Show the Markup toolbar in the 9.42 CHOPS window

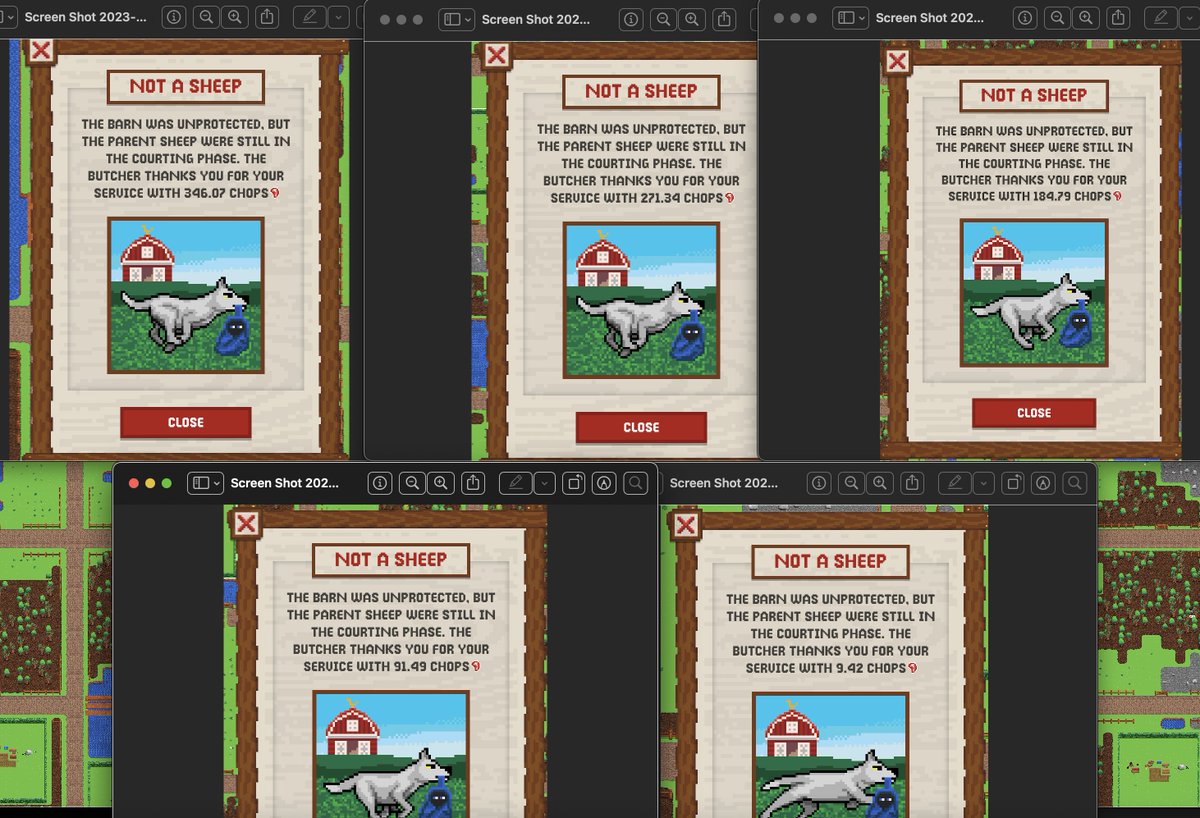tap(1042, 483)
